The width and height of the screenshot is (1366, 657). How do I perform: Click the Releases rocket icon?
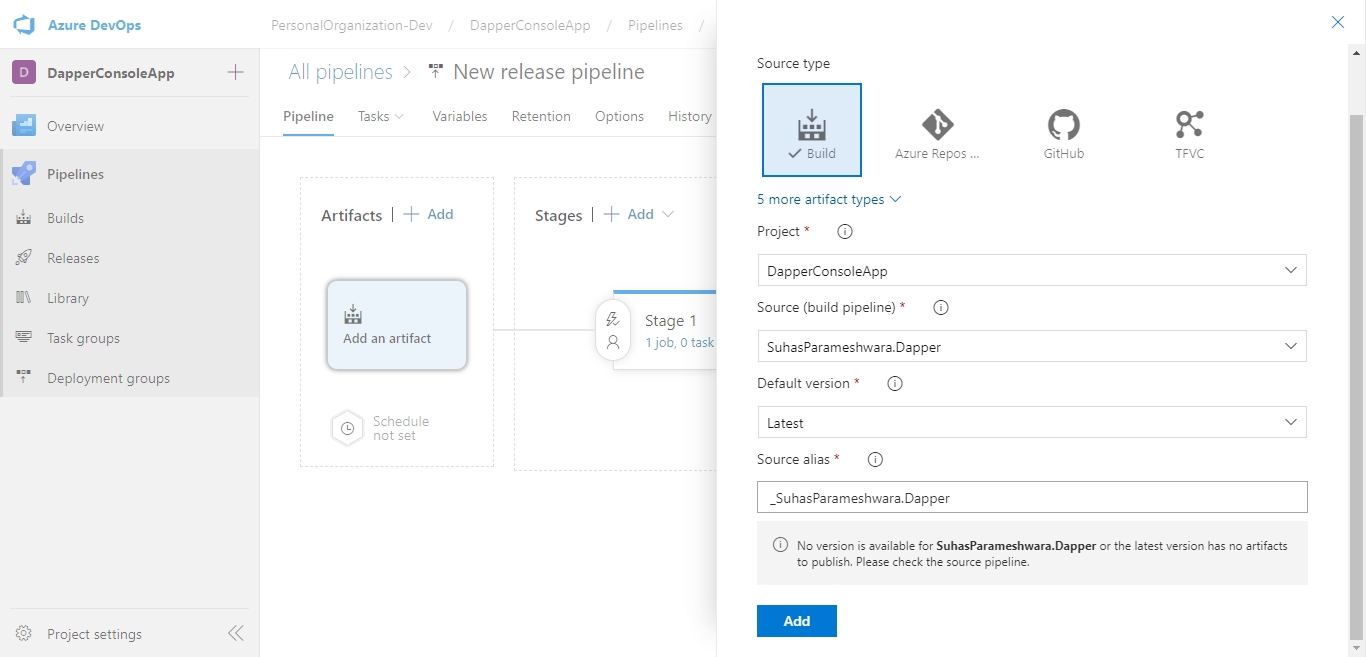[24, 258]
